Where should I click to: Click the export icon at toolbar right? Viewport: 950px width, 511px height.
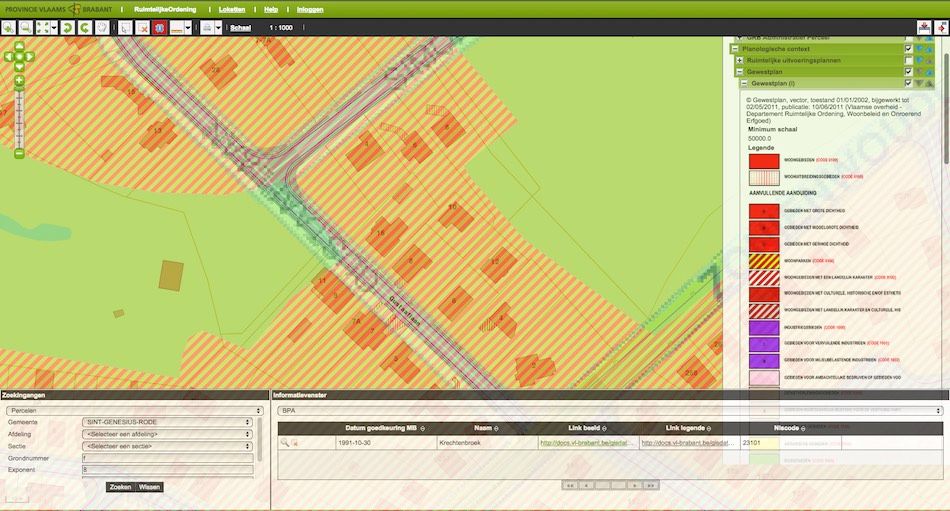[x=923, y=28]
